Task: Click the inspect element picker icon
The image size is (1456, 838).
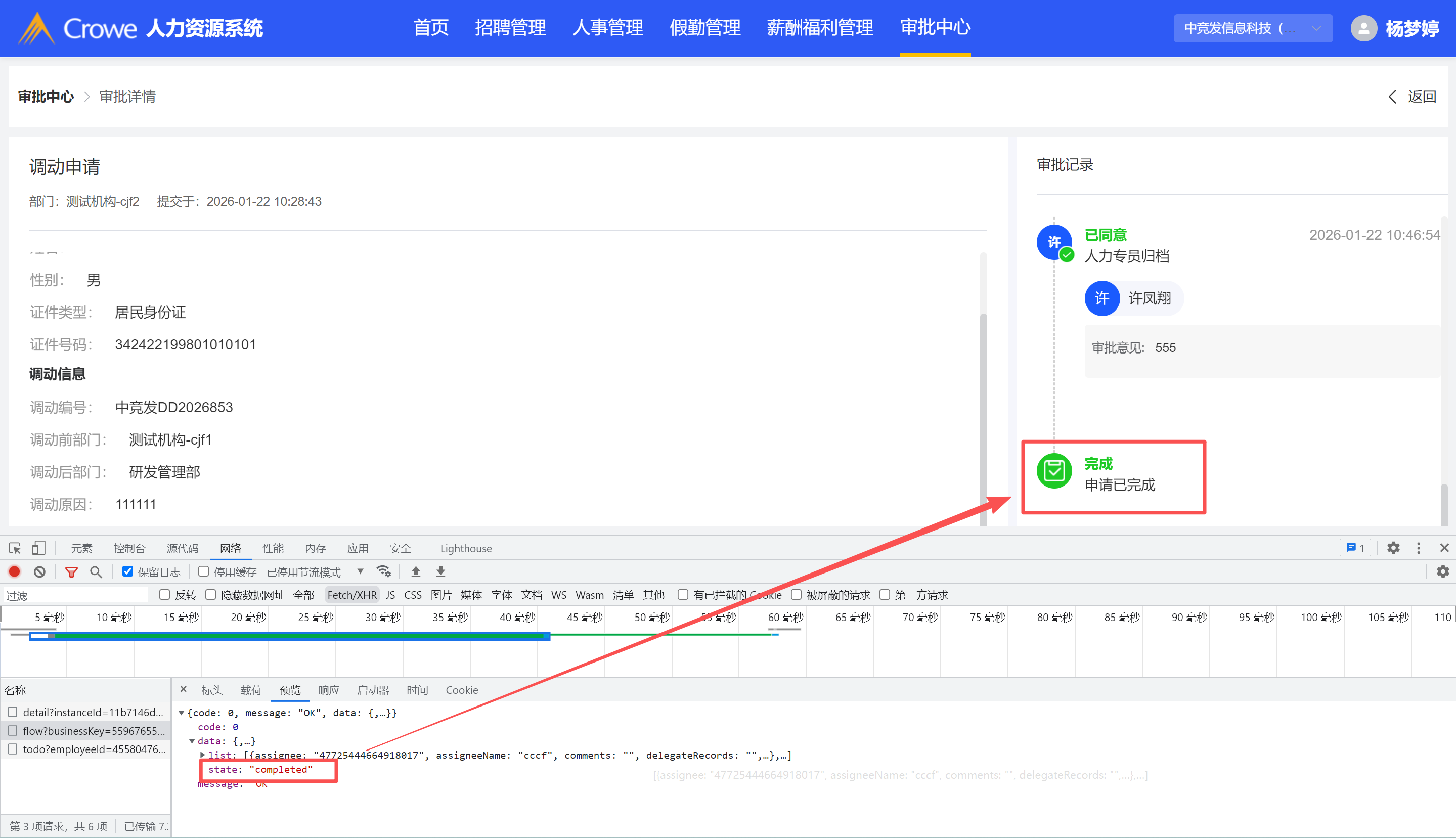Action: 15,548
